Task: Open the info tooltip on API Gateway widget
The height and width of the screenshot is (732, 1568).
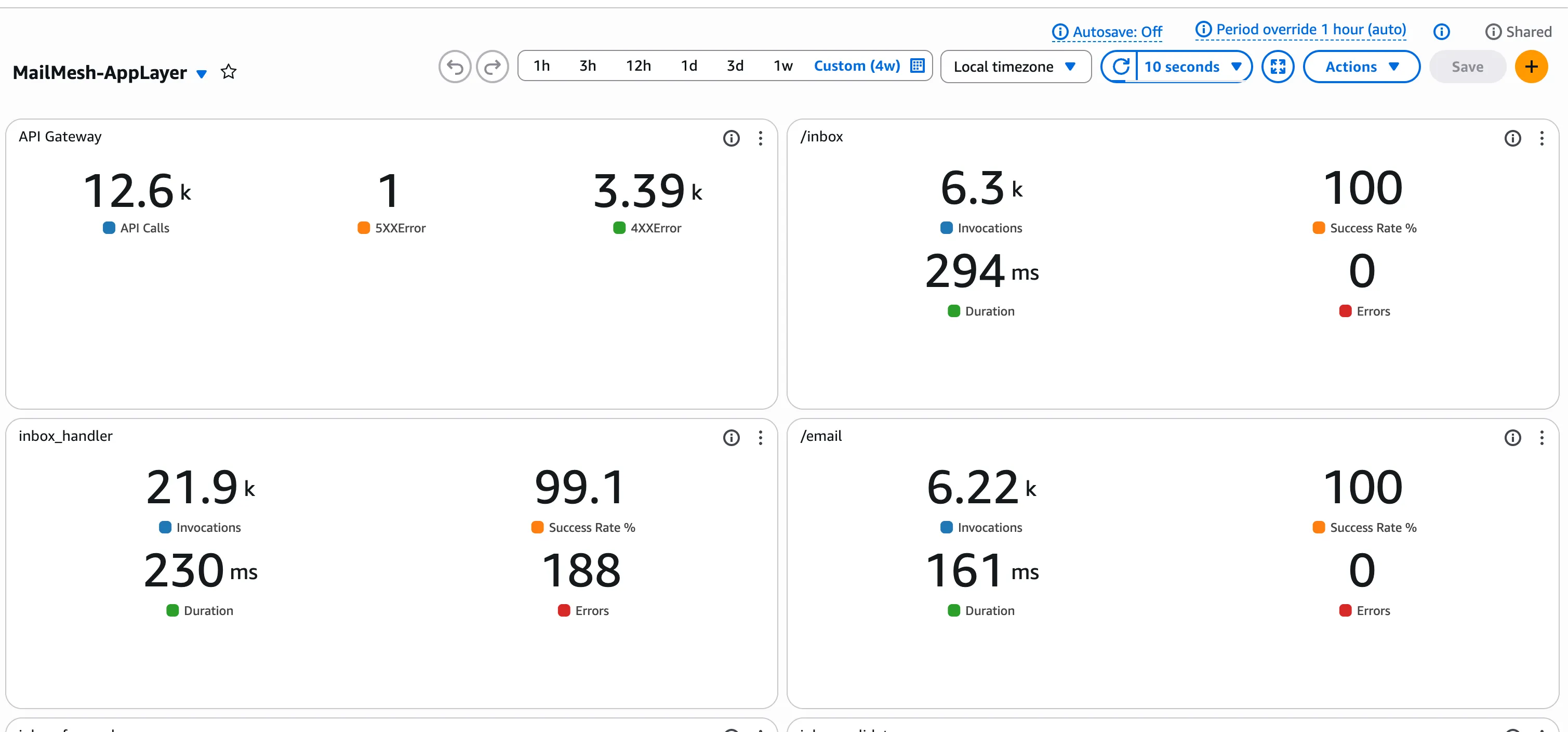Action: tap(731, 138)
